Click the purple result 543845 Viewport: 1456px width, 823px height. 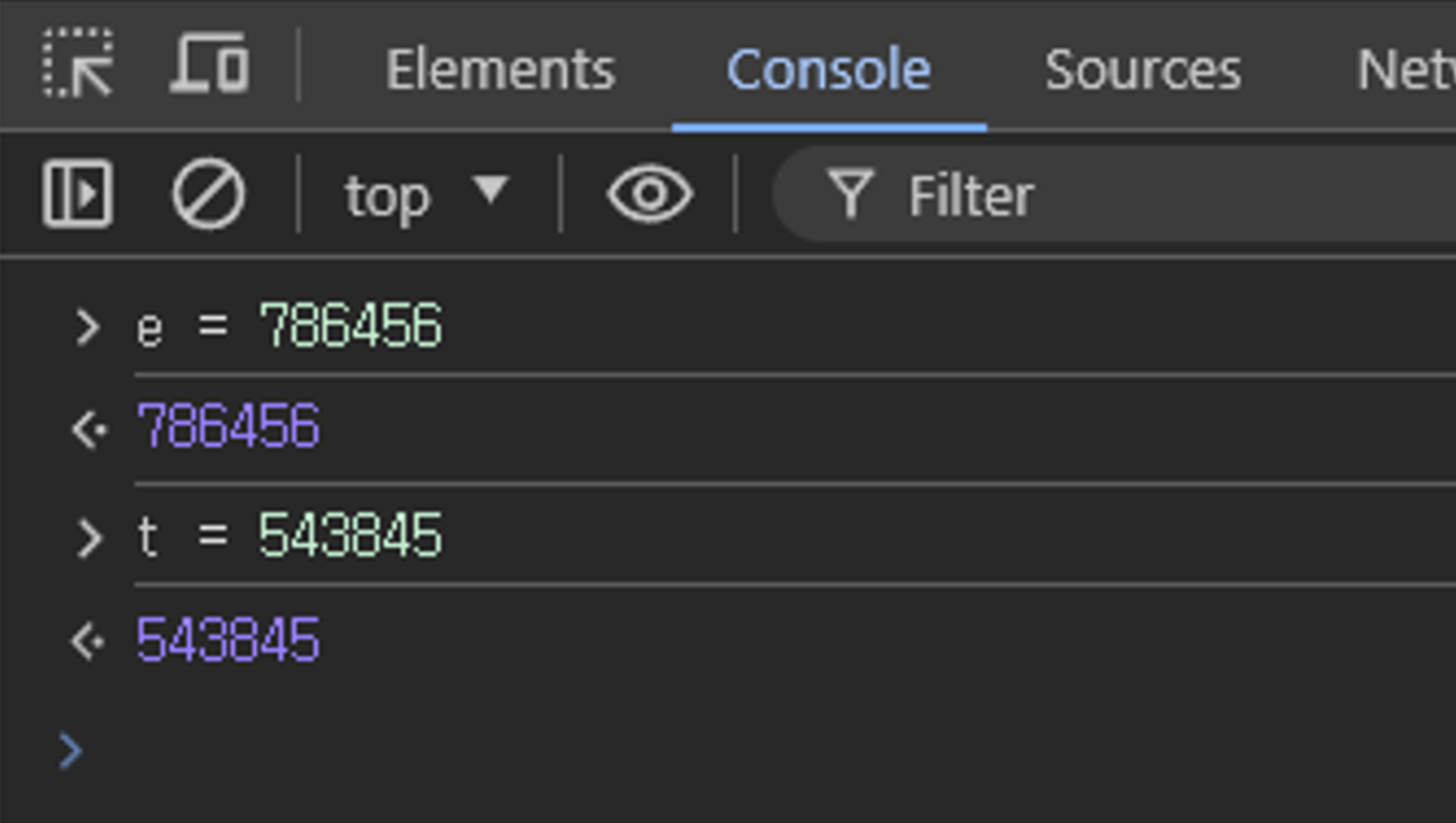(228, 641)
